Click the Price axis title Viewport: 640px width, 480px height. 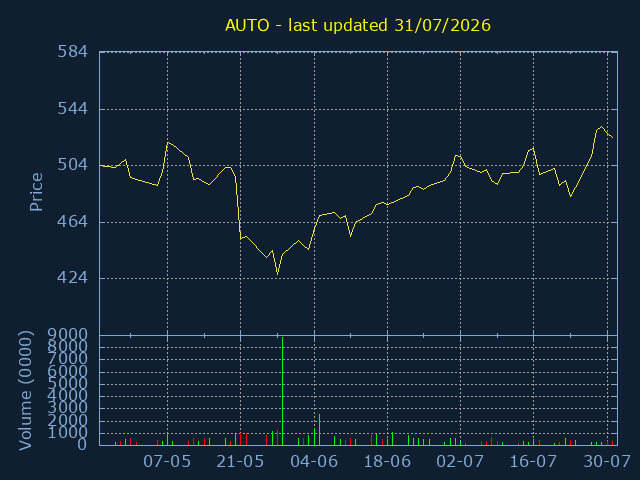click(36, 192)
